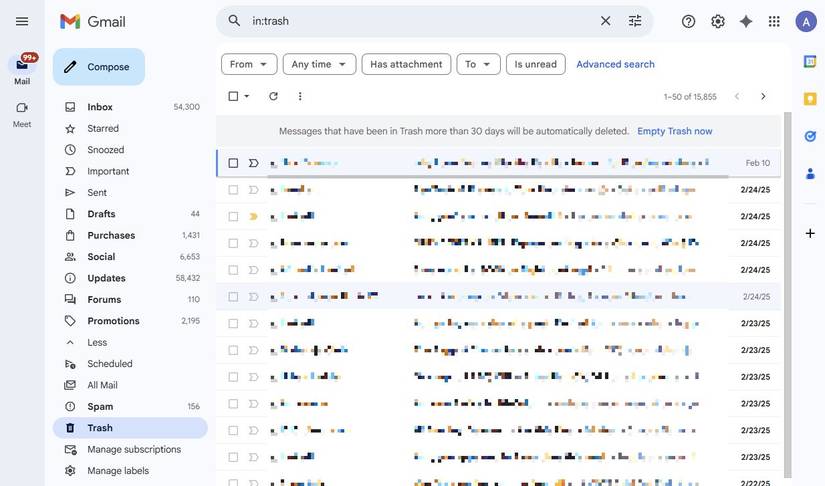The height and width of the screenshot is (486, 825).
Task: Show search options sliders icon
Action: click(635, 21)
